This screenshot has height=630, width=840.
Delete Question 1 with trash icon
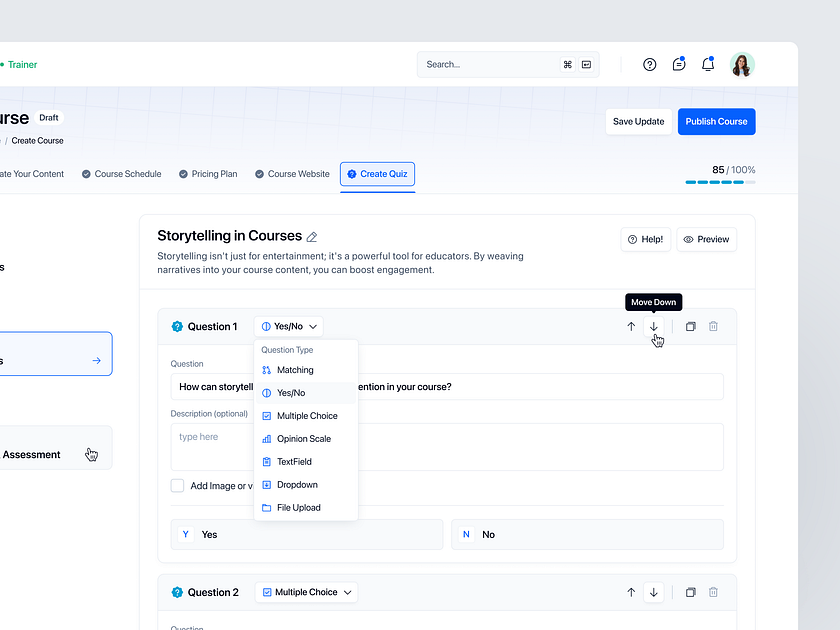tap(713, 326)
